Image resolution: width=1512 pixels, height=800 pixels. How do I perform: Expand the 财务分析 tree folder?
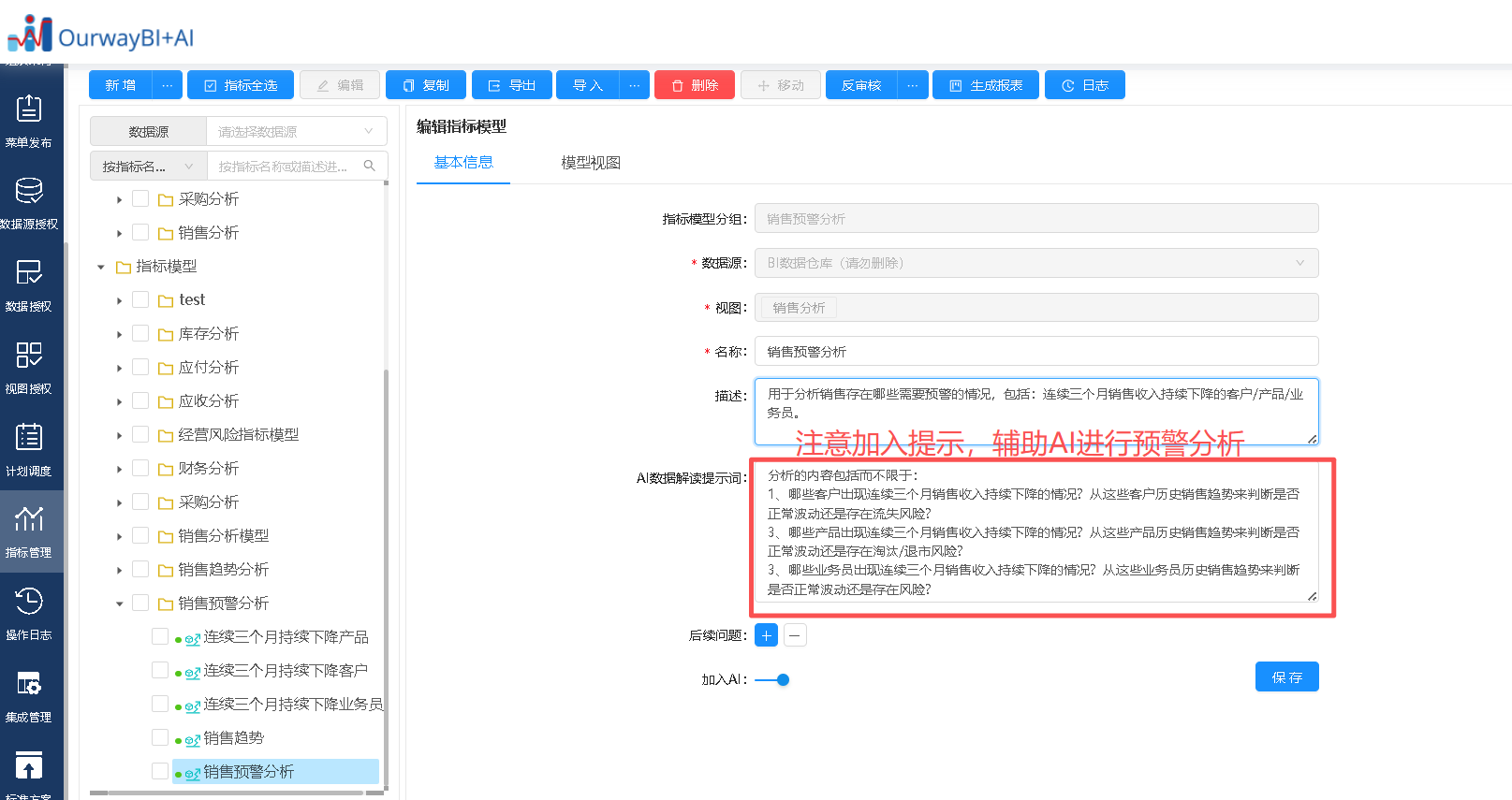120,469
